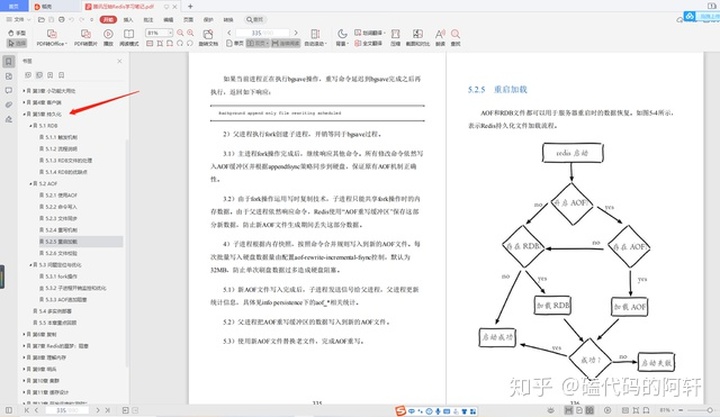
Task: Select the Start ribbon tab
Action: [x=108, y=20]
